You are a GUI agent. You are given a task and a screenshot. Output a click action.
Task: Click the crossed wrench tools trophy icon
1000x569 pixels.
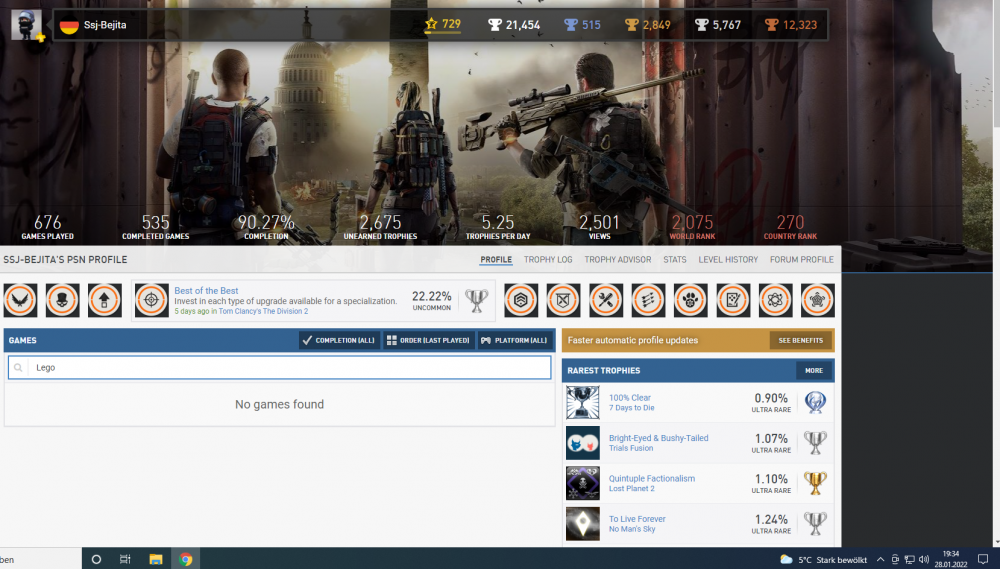[606, 300]
